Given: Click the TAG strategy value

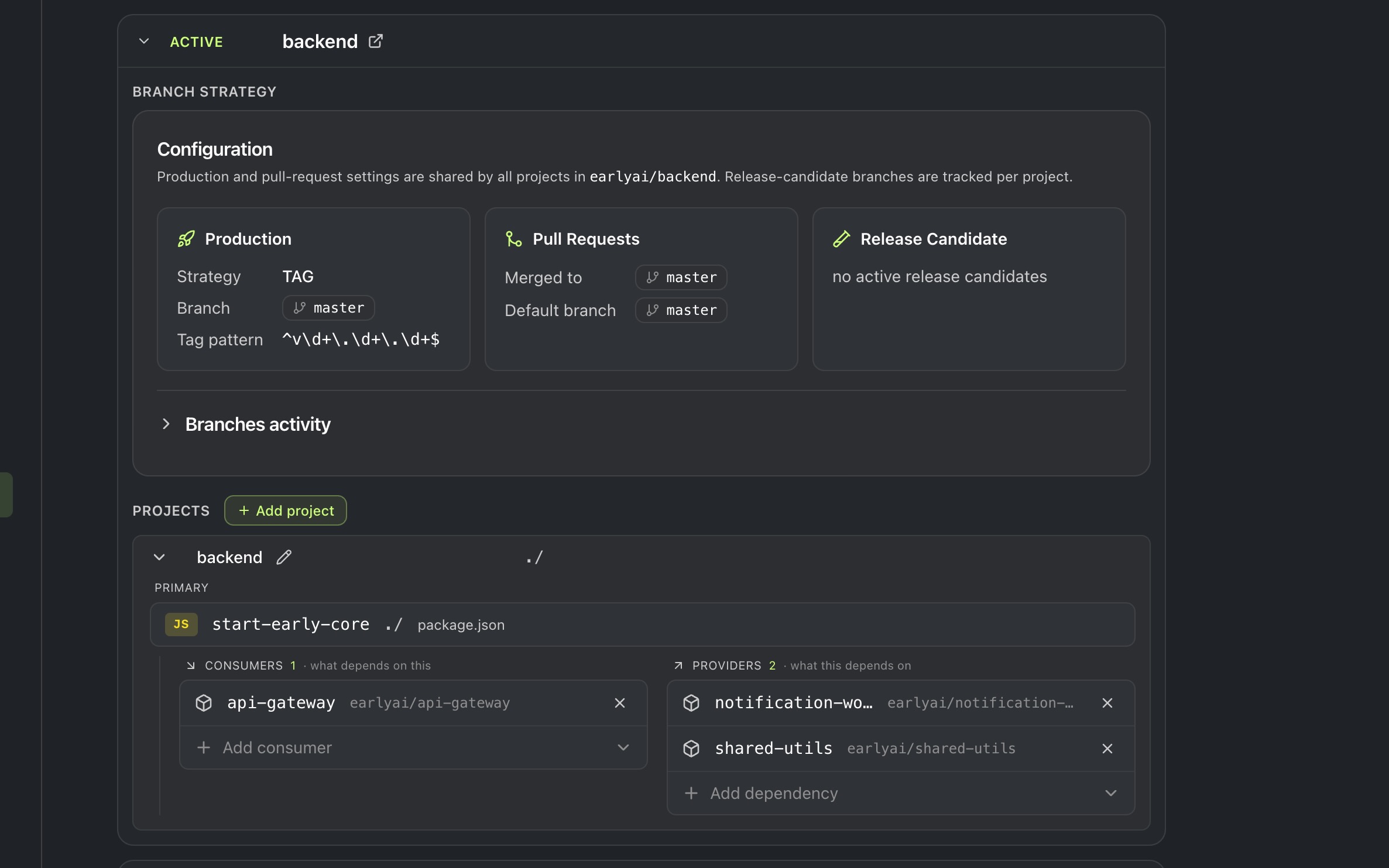Looking at the screenshot, I should 298,276.
